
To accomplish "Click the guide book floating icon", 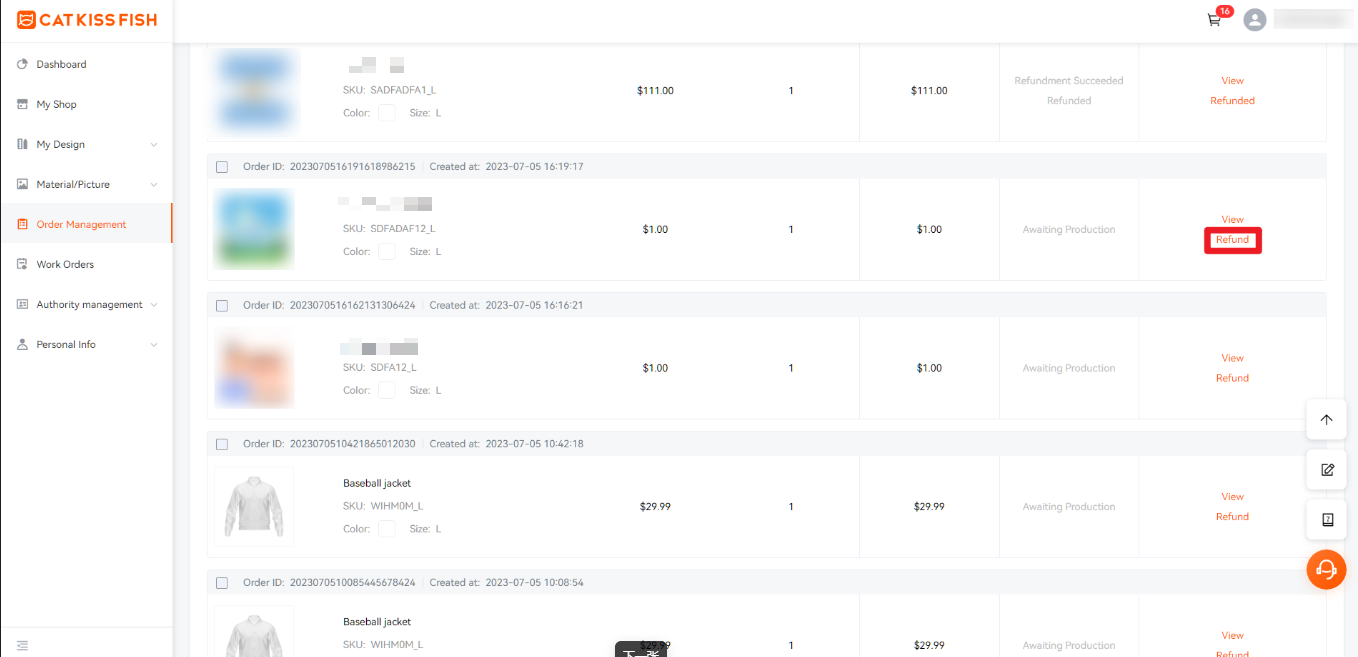I will coord(1327,520).
